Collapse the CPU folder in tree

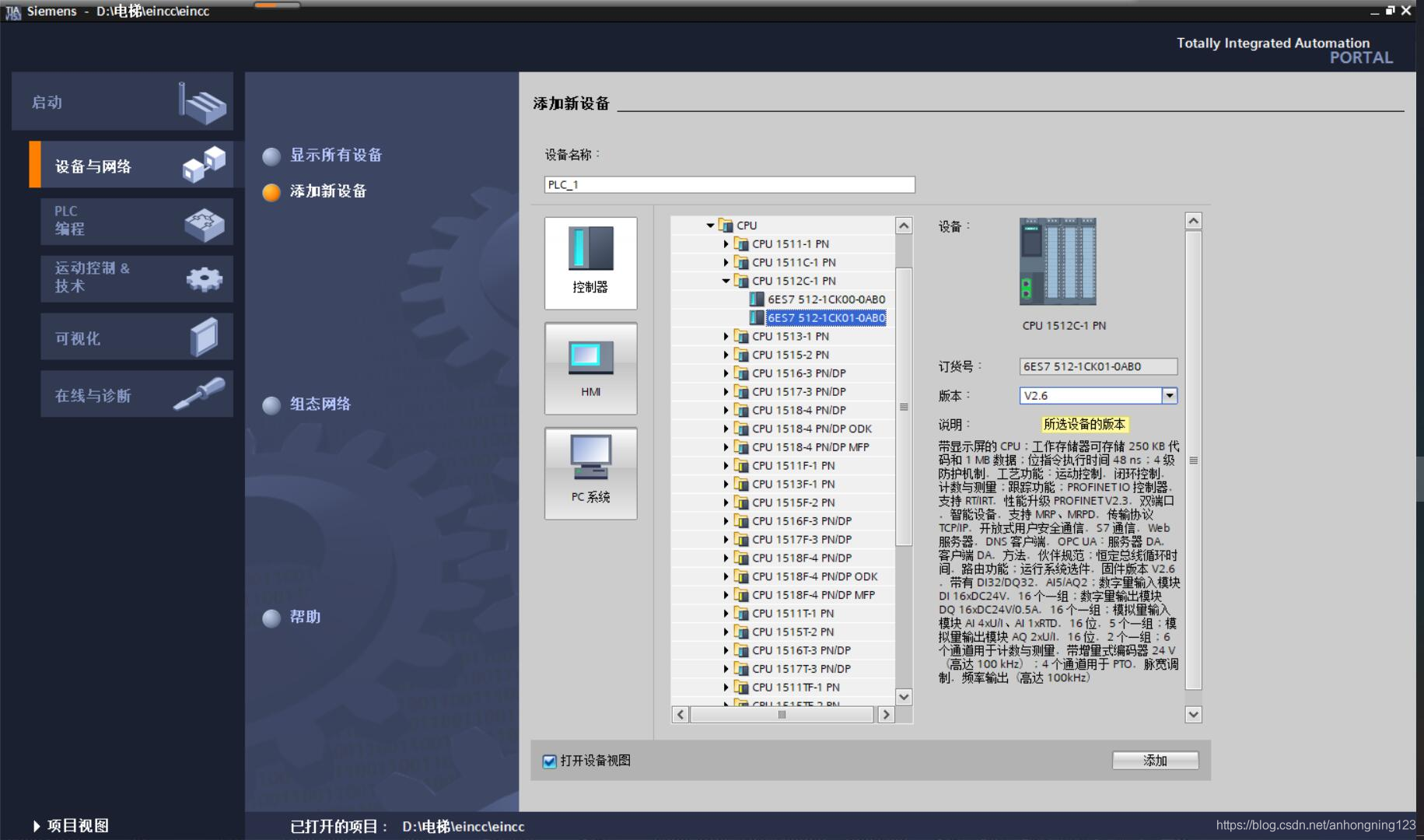[x=710, y=226]
